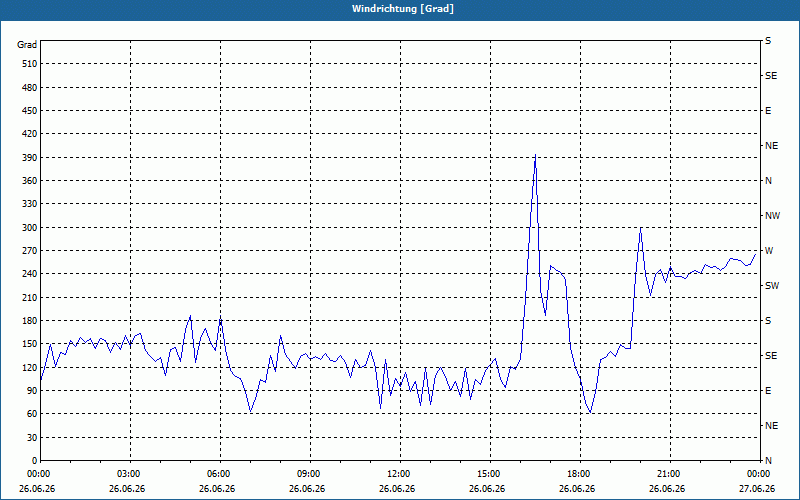
Task: Pick the 420 y-axis tick label
Action: 30,134
